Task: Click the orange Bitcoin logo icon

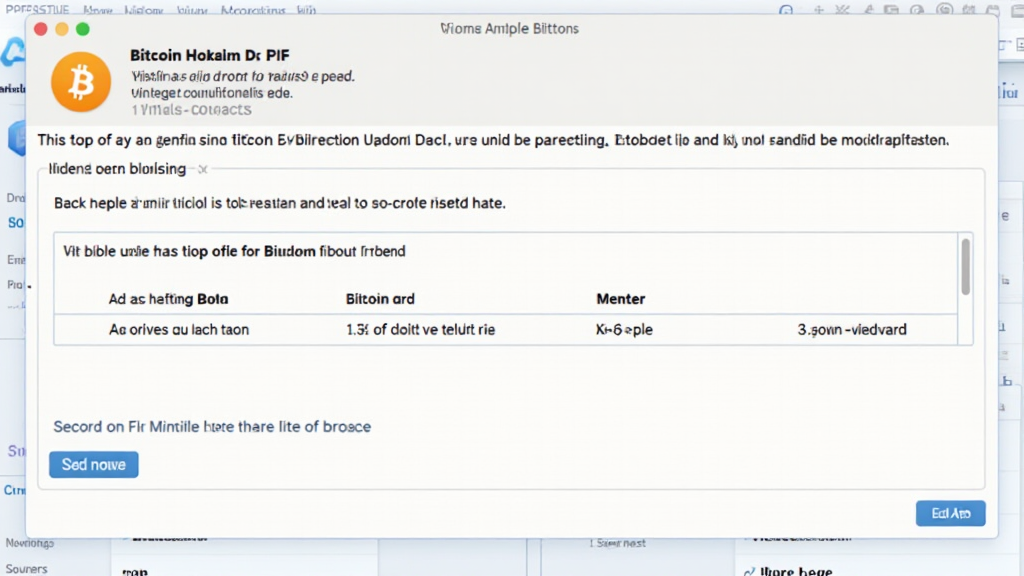Action: pos(80,81)
